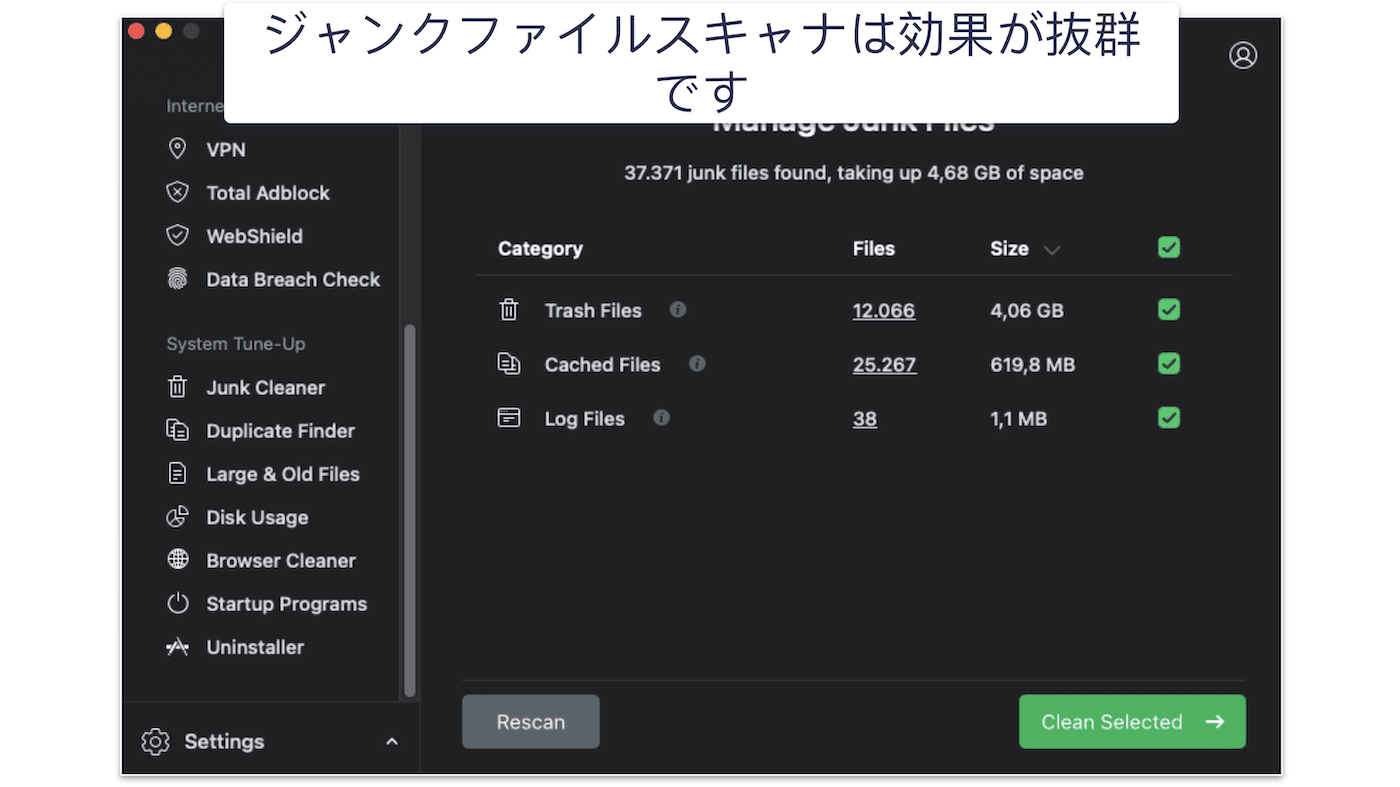Uncheck the Cached Files checkbox
Screen dimensions: 1400x787
pyautogui.click(x=1168, y=364)
